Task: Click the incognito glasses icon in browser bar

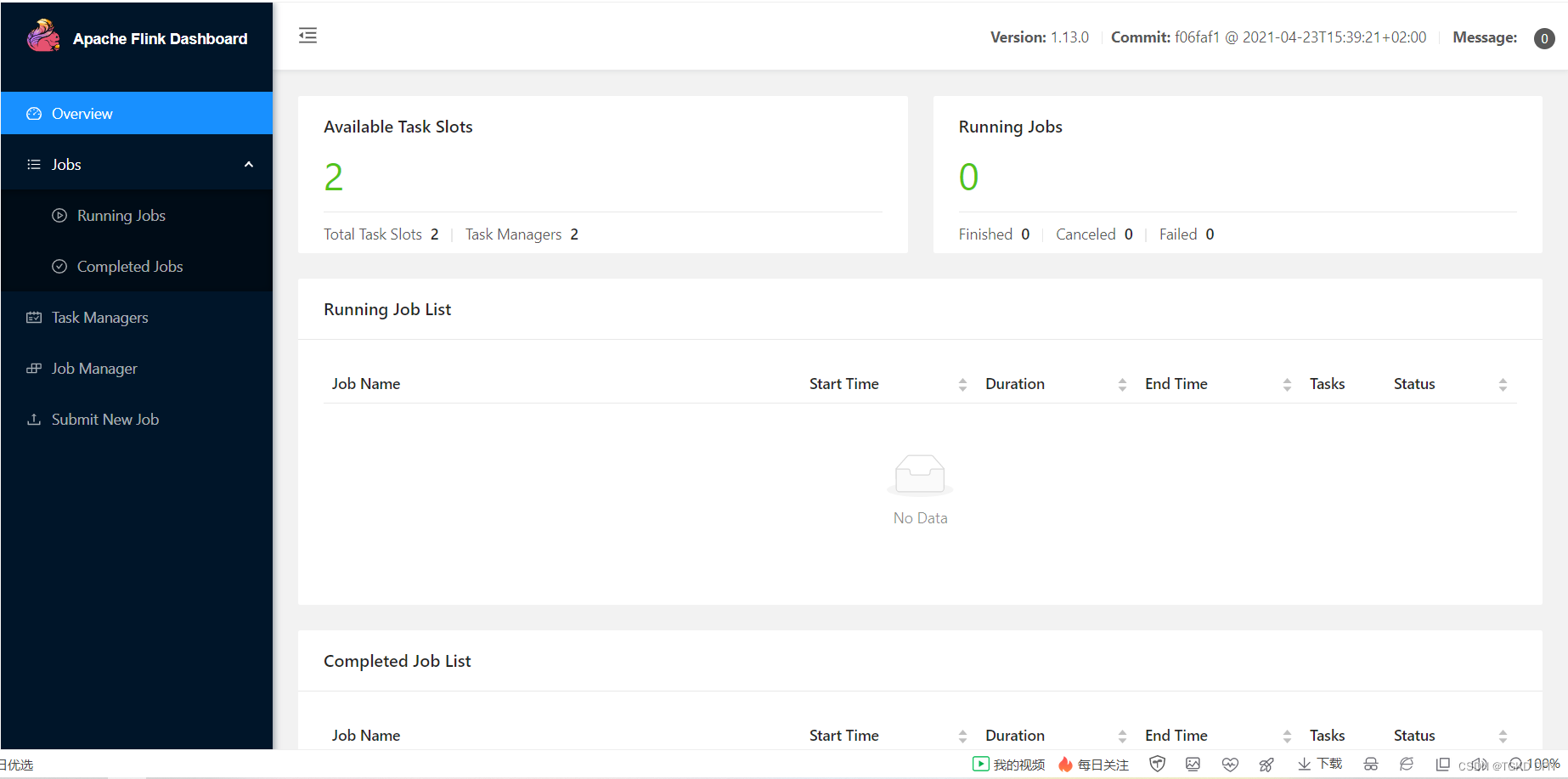Action: click(x=1371, y=765)
